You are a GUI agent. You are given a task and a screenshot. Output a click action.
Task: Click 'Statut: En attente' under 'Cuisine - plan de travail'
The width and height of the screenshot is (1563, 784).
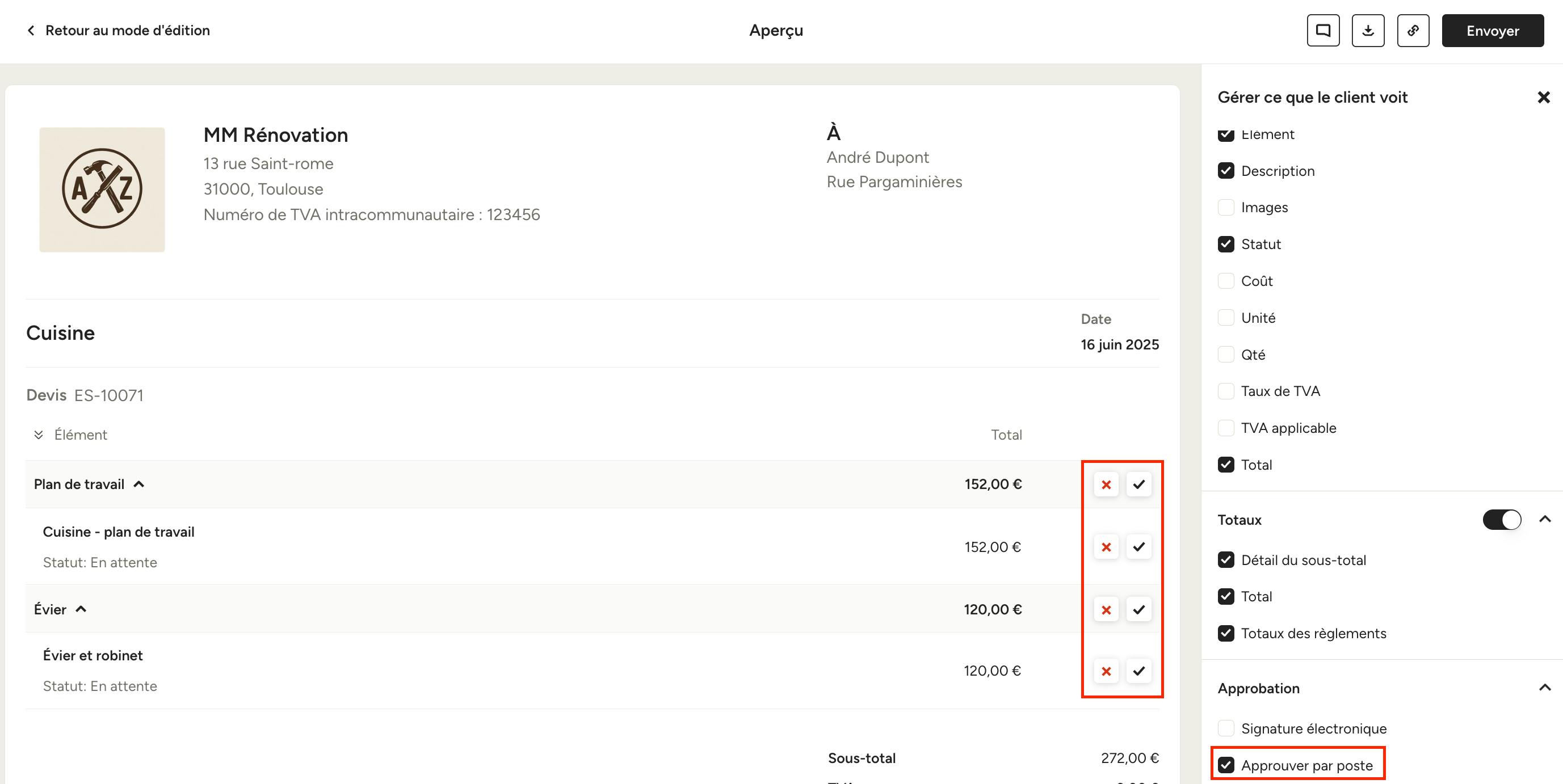click(99, 563)
